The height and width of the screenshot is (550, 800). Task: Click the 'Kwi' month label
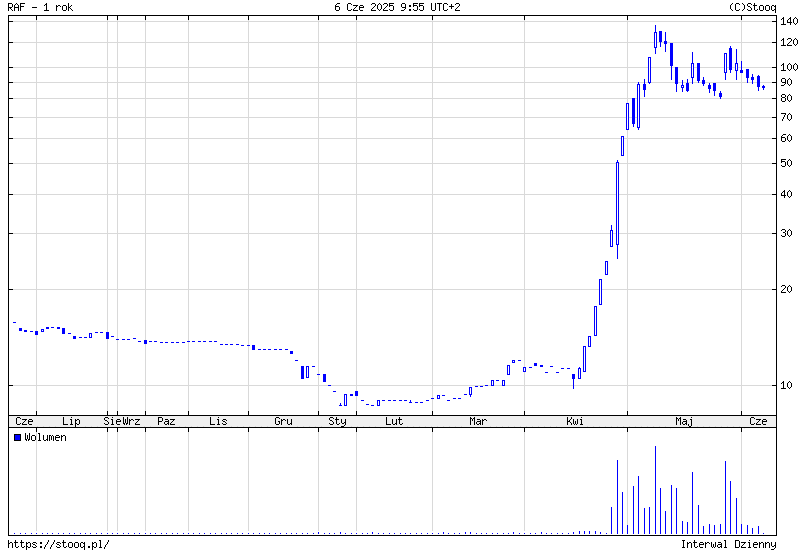575,421
